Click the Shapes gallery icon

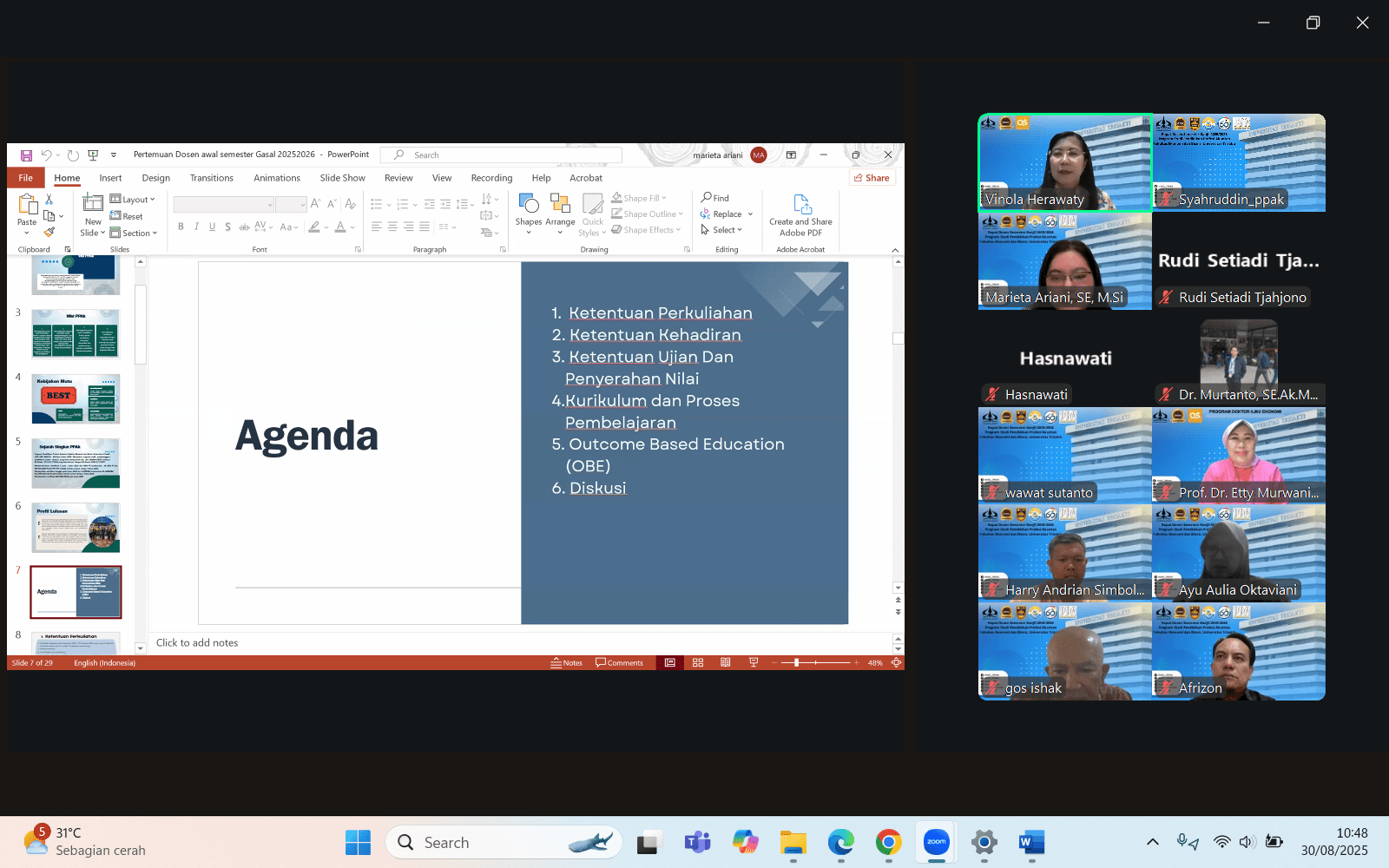[x=528, y=203]
